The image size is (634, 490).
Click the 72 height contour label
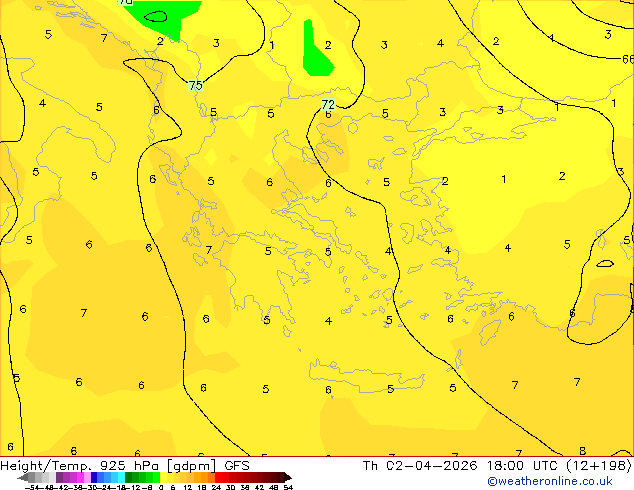tap(328, 105)
